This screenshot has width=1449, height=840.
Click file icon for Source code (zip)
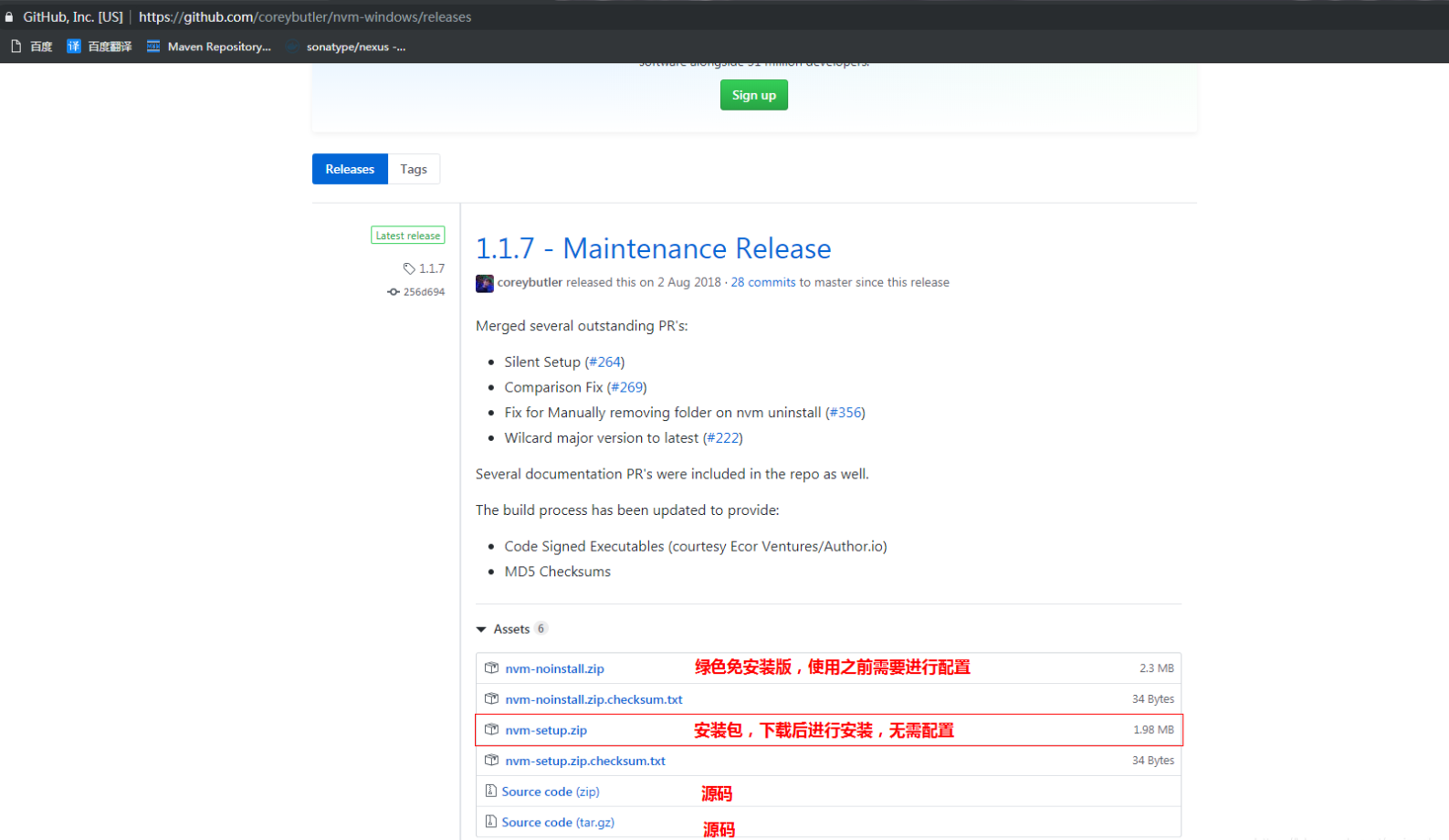coord(491,792)
